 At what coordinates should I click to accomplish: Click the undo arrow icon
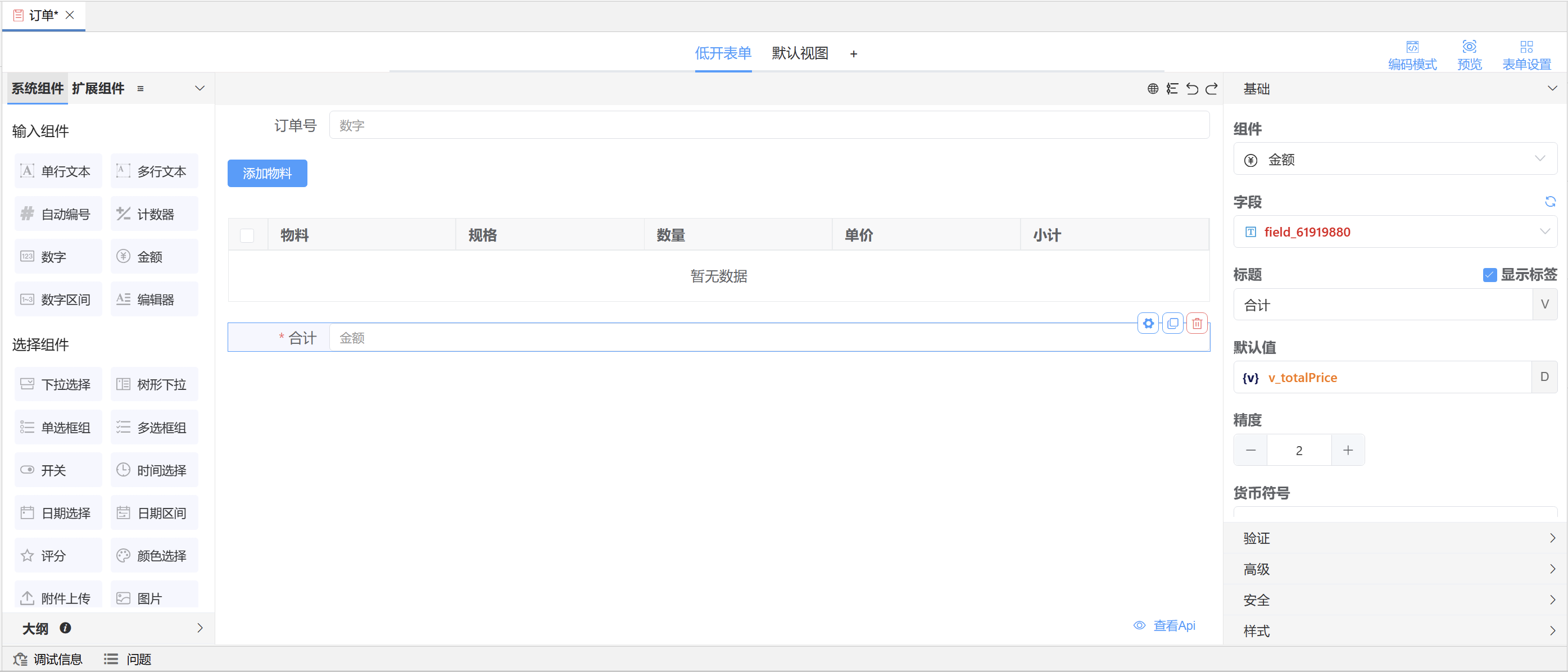pos(1192,89)
